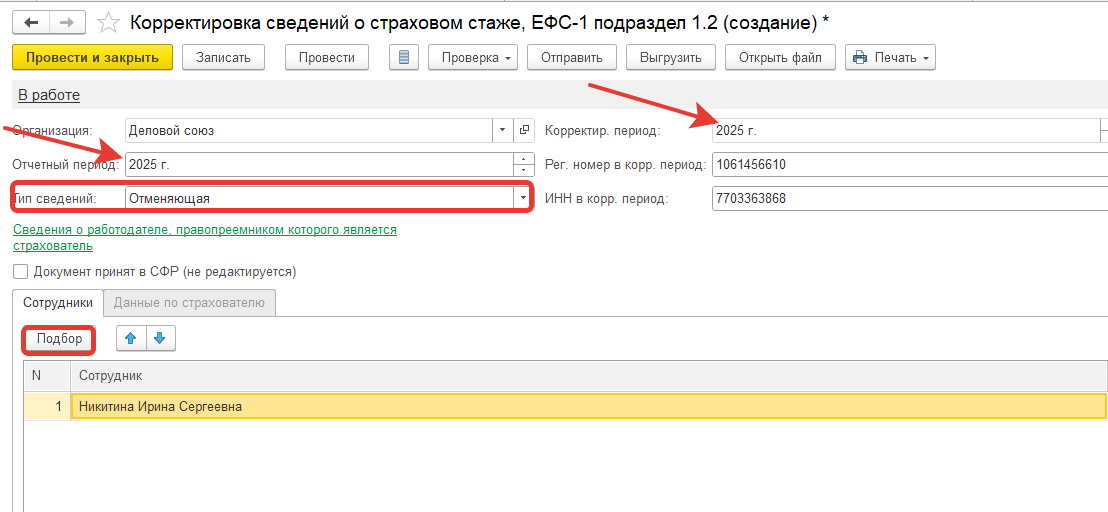
Task: Switch to Данные по страхователю tab
Action: (x=189, y=302)
